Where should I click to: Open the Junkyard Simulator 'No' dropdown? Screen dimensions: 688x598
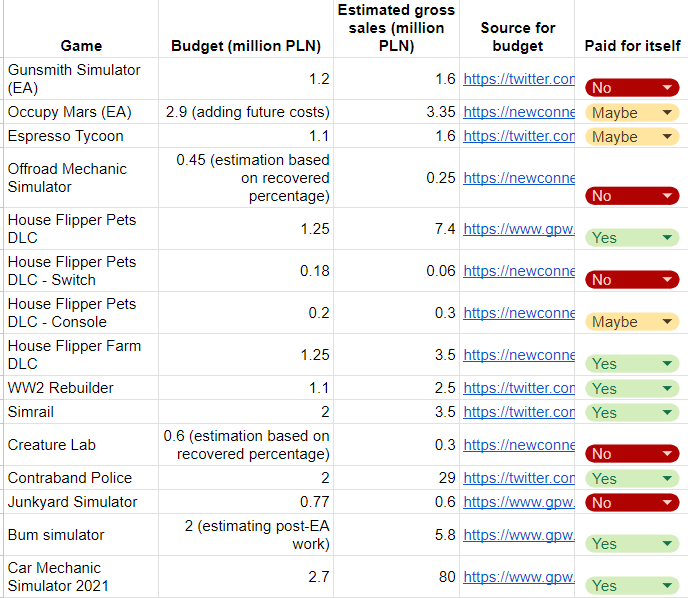(x=632, y=502)
